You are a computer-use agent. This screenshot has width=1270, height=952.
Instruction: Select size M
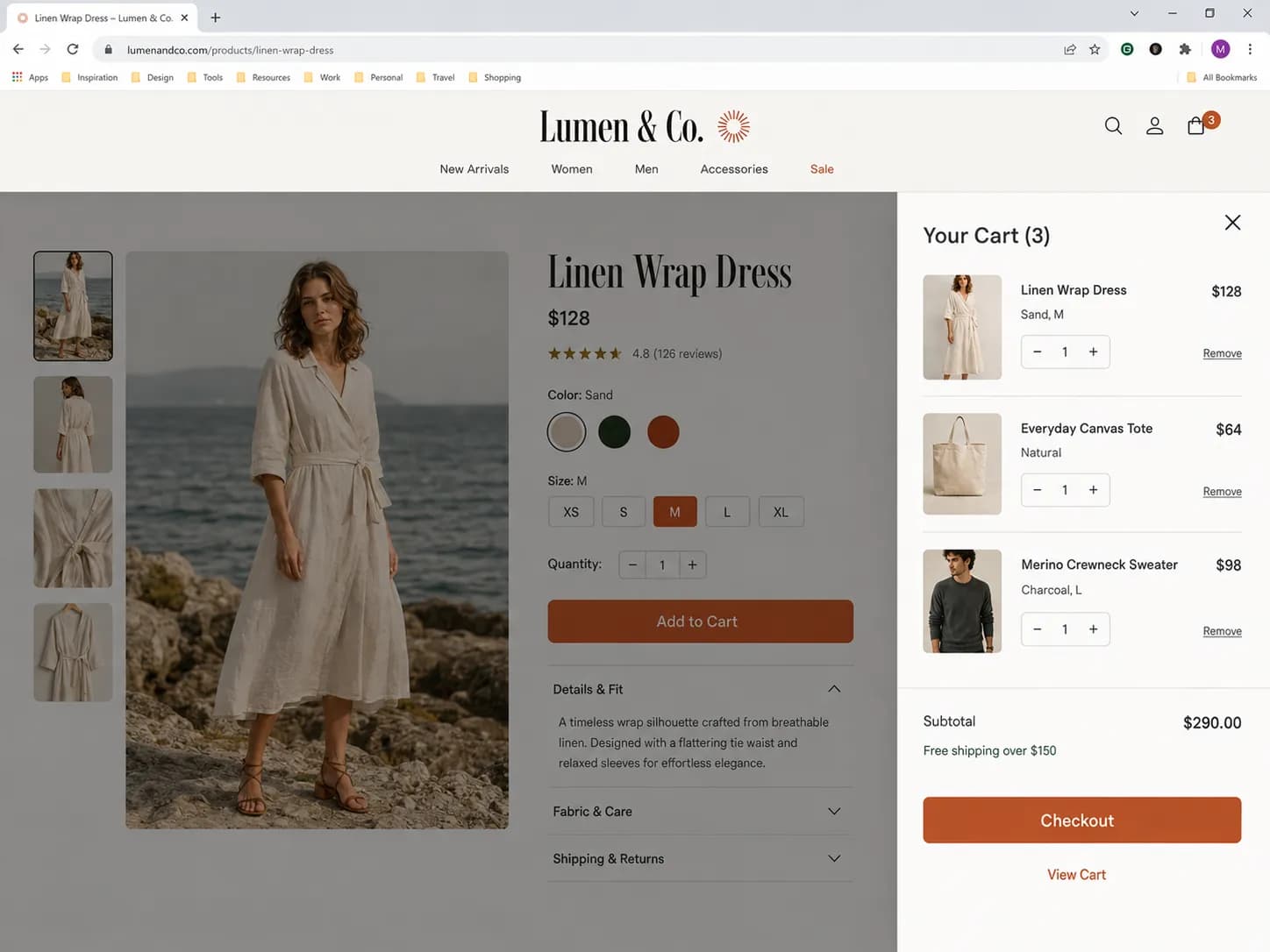(675, 512)
